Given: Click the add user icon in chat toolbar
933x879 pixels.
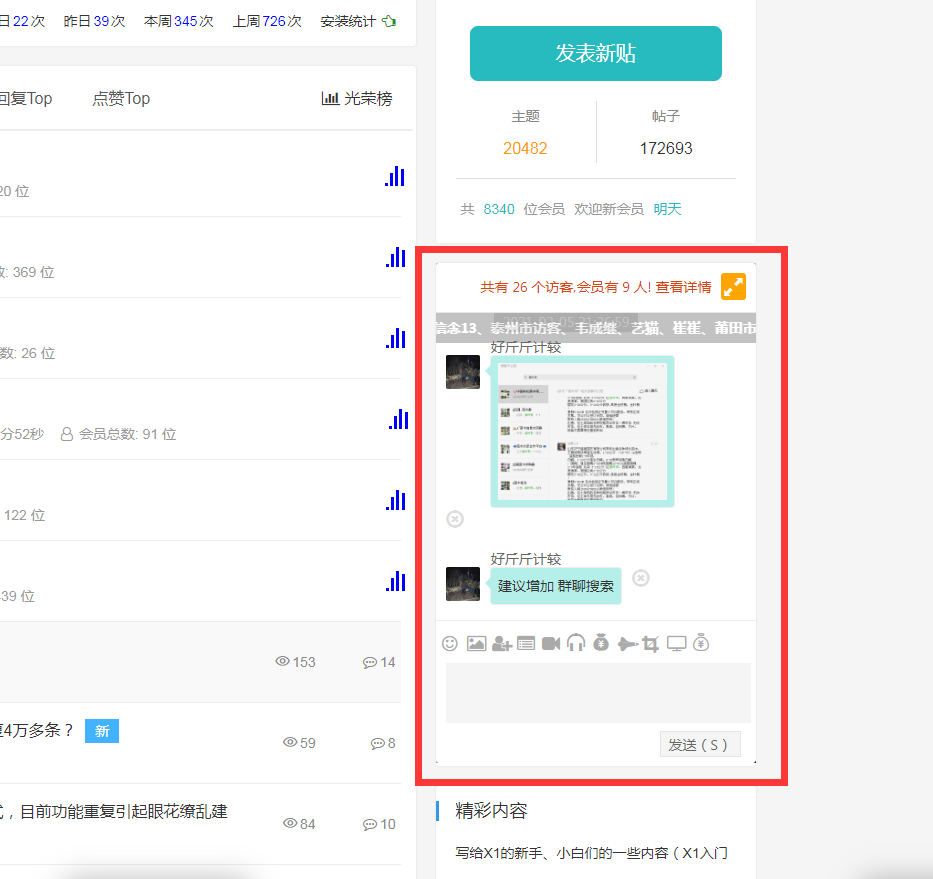Looking at the screenshot, I should point(502,644).
